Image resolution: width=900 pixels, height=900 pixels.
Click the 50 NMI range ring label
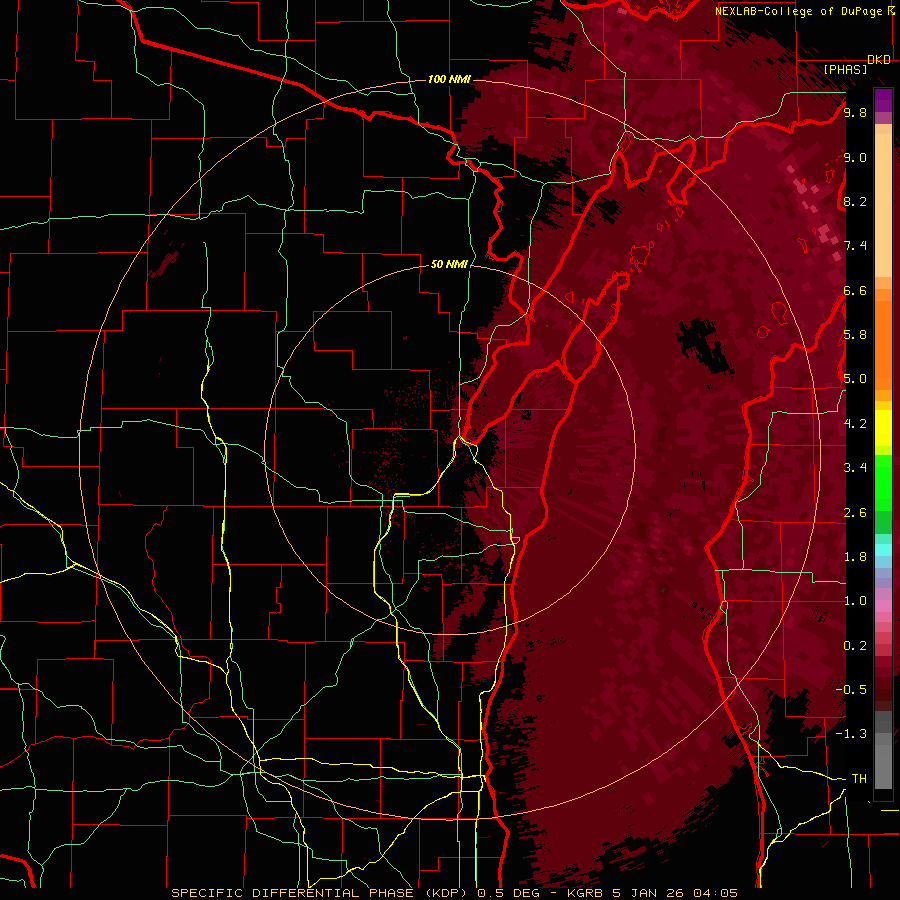tap(449, 264)
